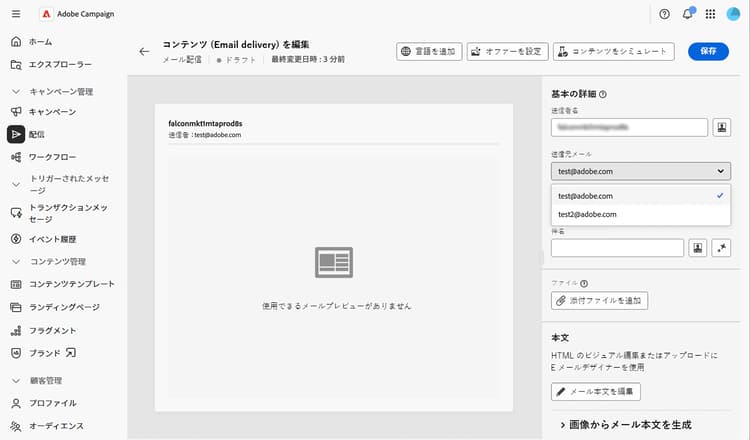Click the 添付ファイルを追加 button
Image resolution: width=750 pixels, height=440 pixels.
[x=599, y=300]
